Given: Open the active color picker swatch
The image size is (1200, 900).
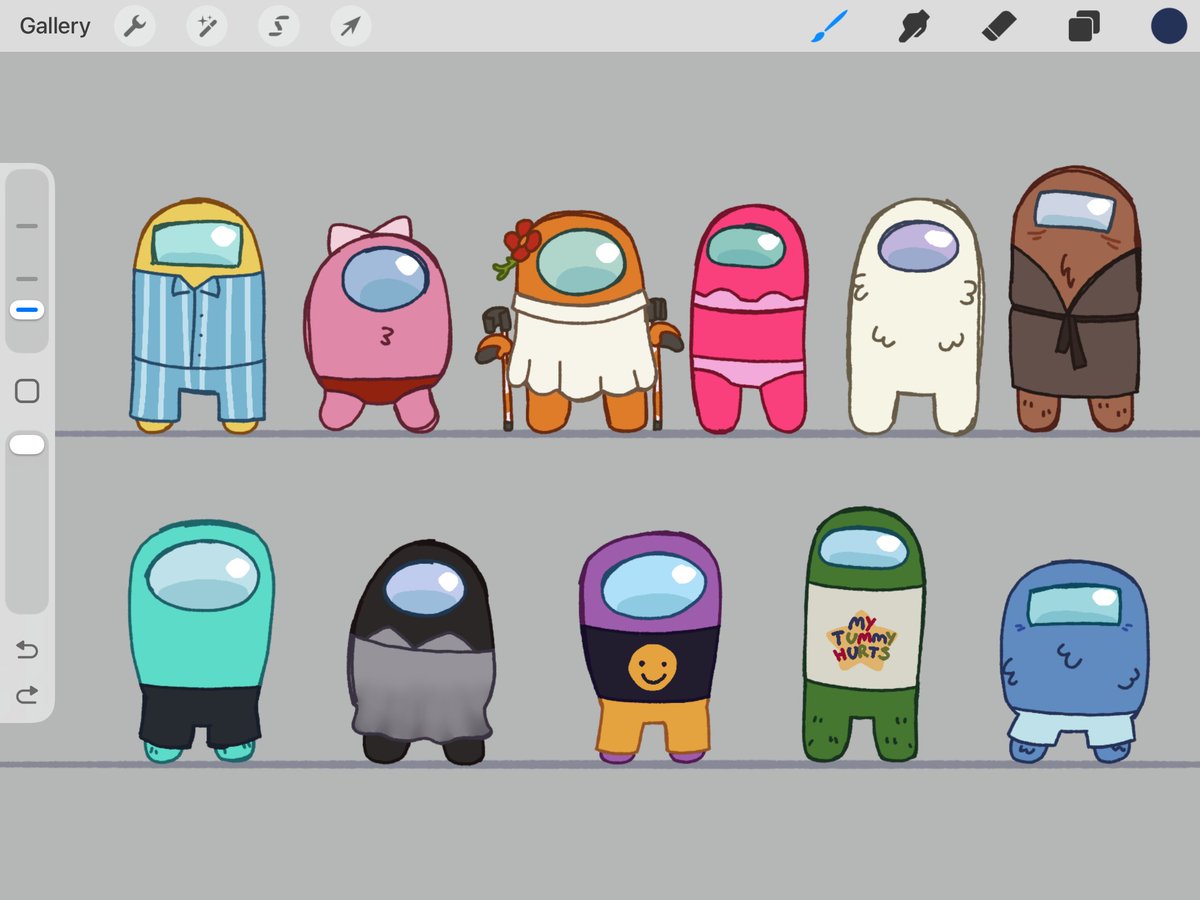Looking at the screenshot, I should point(1168,26).
